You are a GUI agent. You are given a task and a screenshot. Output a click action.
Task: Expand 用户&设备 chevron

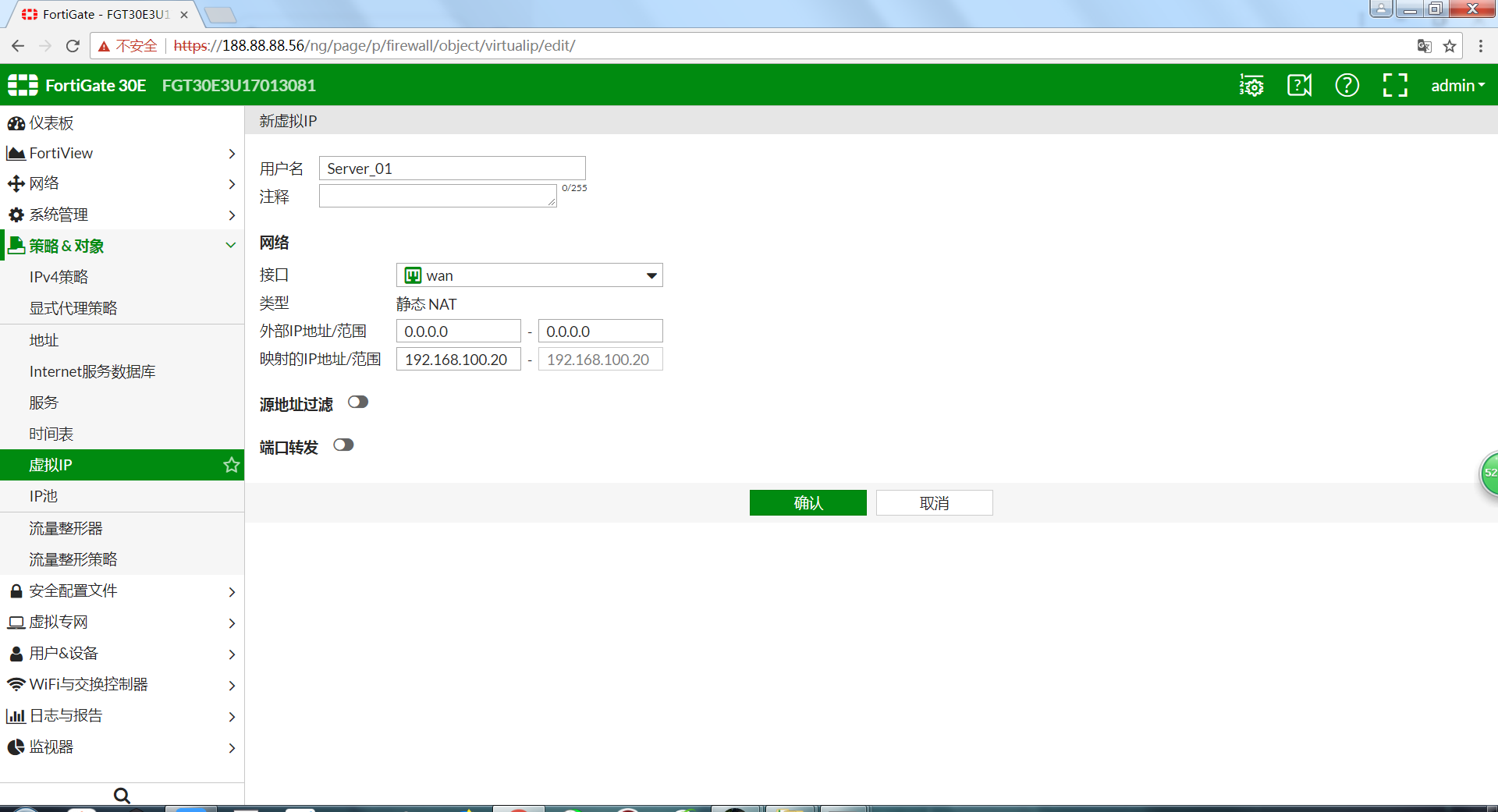point(232,654)
